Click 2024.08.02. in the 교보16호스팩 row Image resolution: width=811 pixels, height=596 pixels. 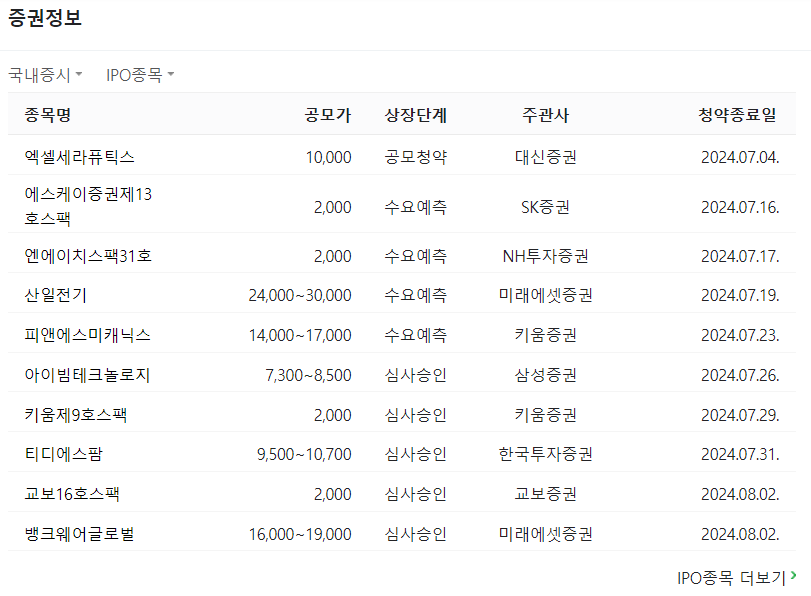[x=740, y=494]
